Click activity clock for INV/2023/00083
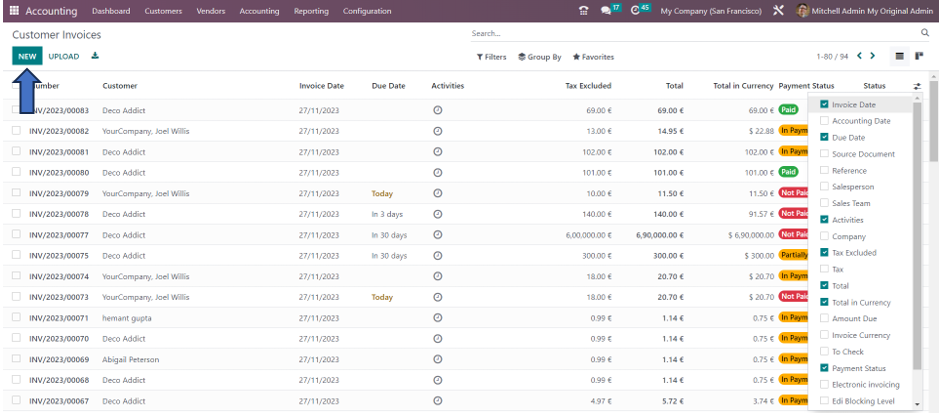 437,110
